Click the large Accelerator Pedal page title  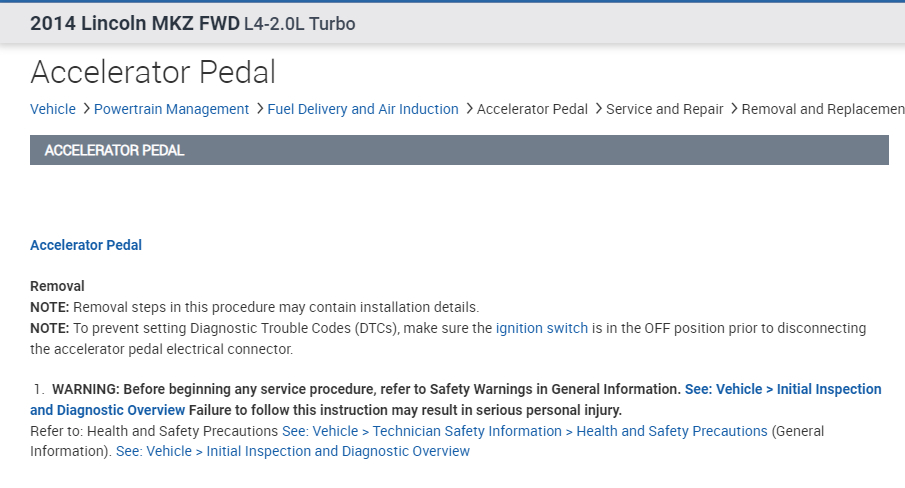click(153, 72)
